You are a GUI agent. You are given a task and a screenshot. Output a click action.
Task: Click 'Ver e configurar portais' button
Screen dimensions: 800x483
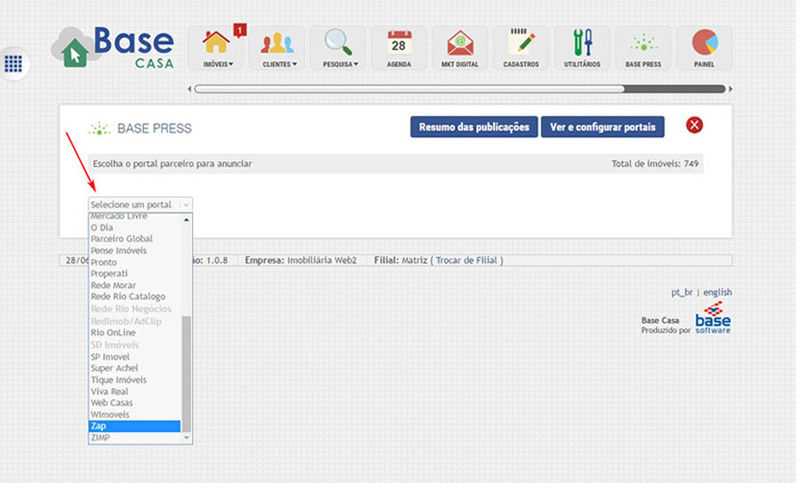coord(602,127)
